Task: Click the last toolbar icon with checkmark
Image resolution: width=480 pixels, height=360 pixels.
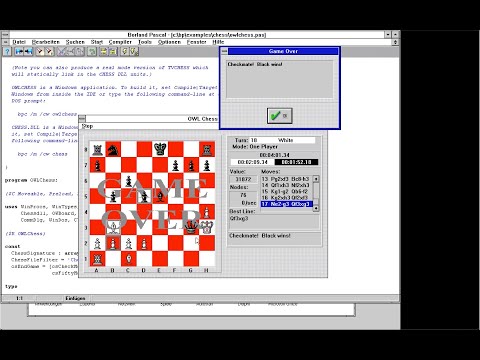Action: [134, 51]
